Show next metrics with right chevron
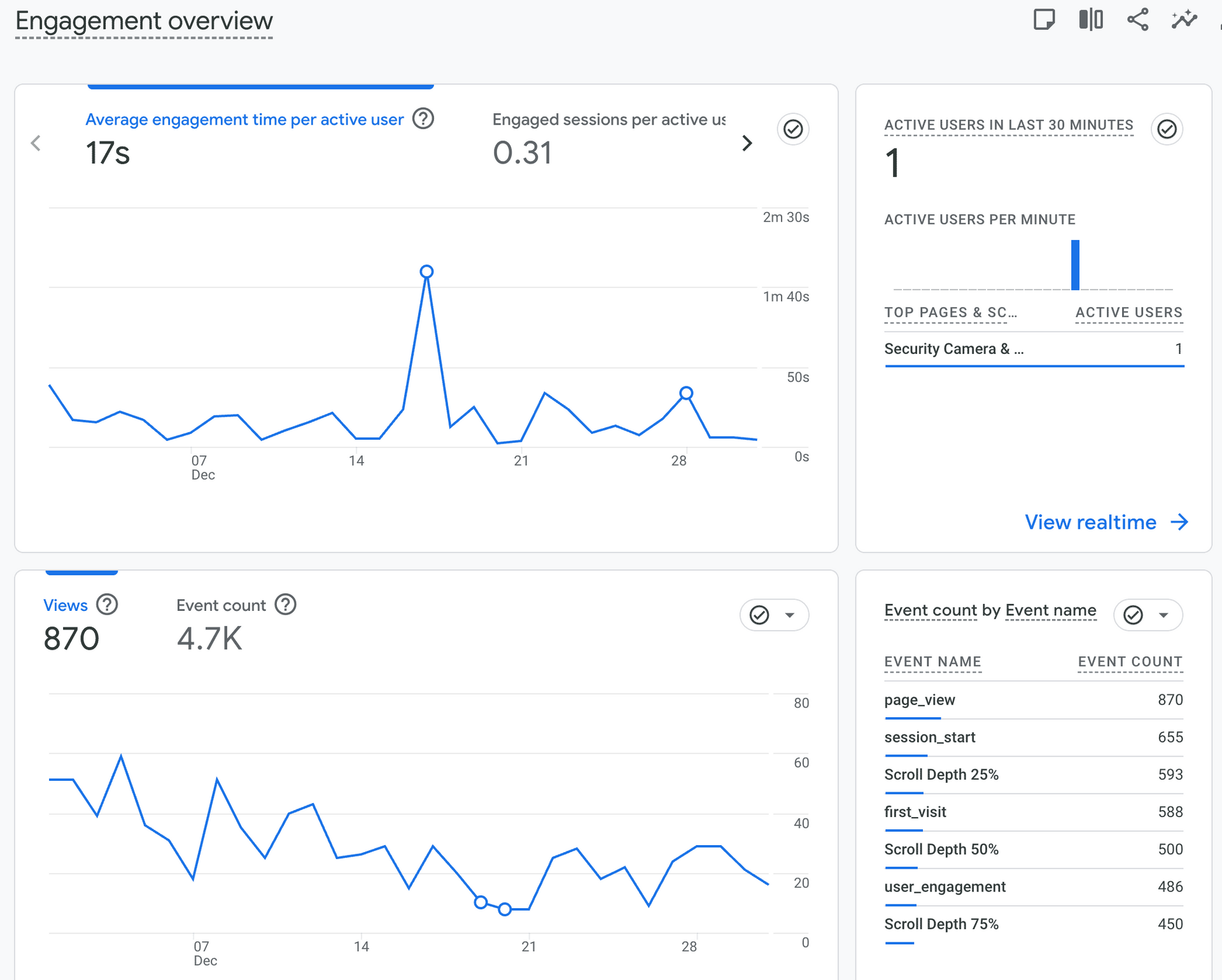This screenshot has height=980, width=1222. [x=747, y=143]
